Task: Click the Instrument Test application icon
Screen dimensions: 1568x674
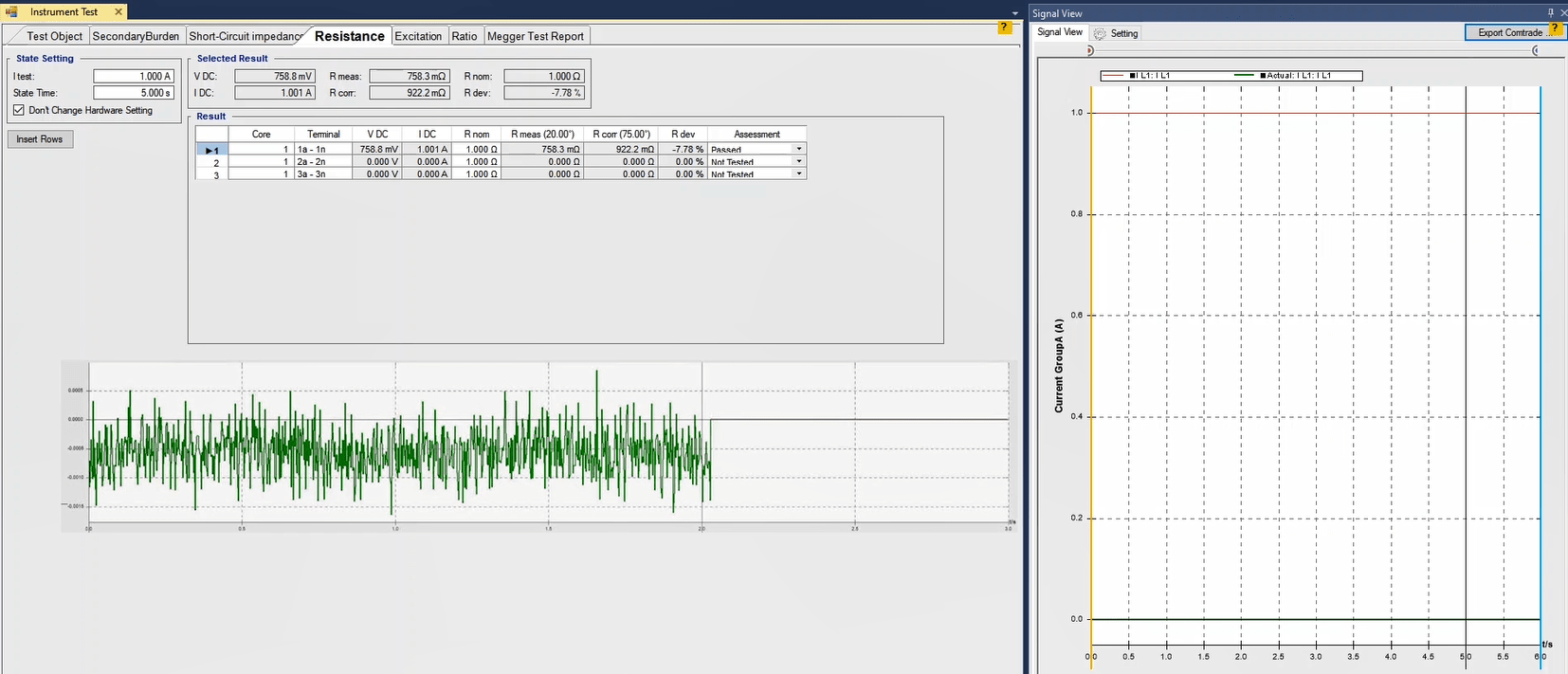Action: click(12, 11)
